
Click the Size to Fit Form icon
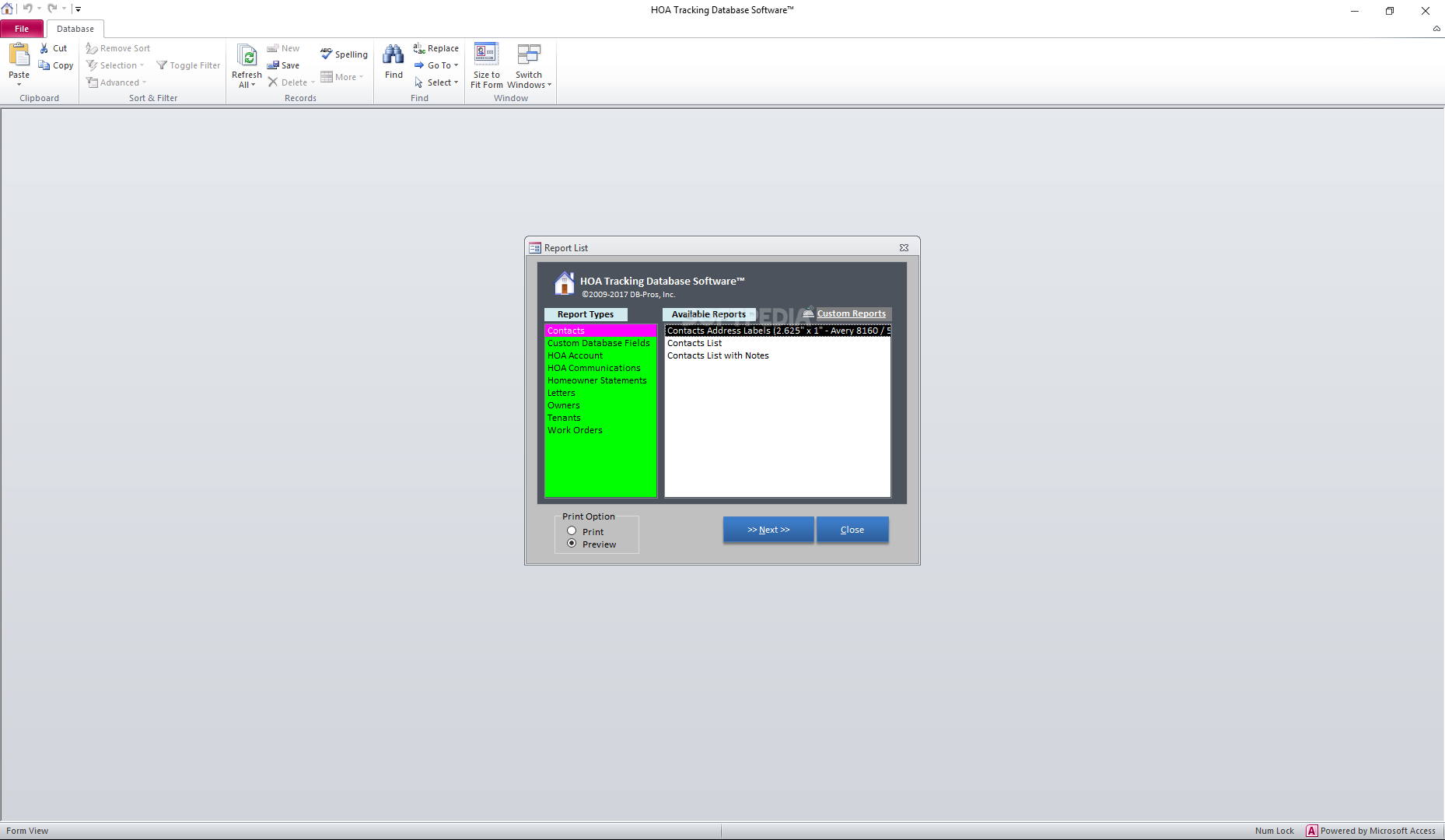pos(486,54)
